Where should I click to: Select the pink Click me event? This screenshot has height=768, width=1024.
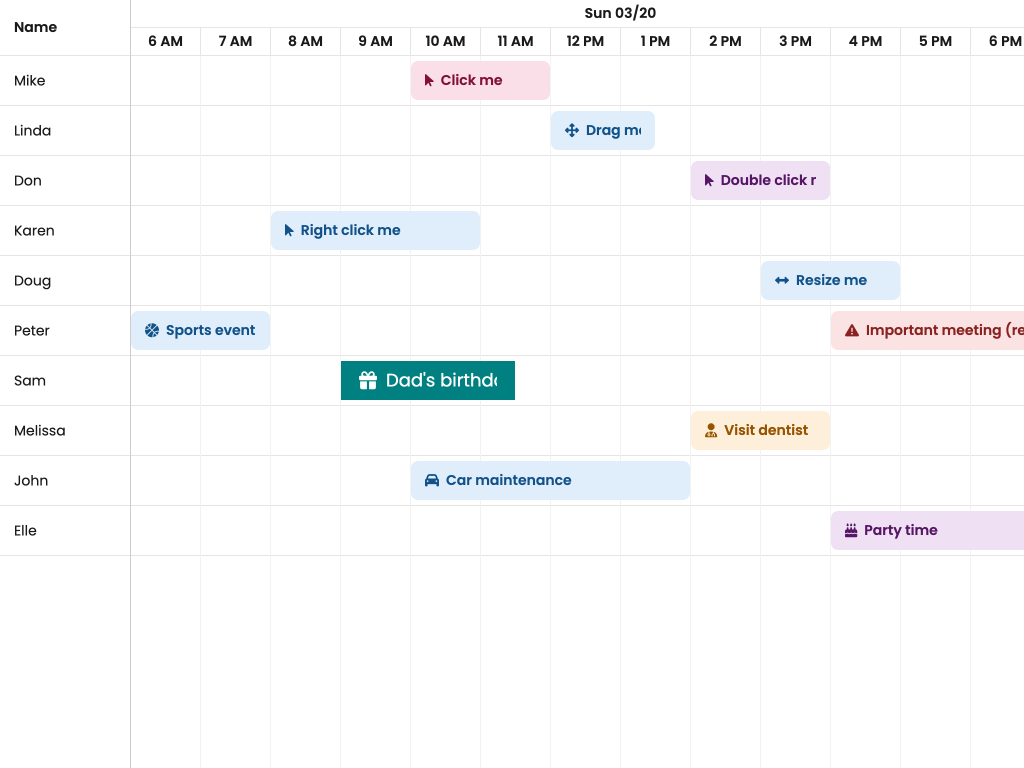(x=480, y=80)
